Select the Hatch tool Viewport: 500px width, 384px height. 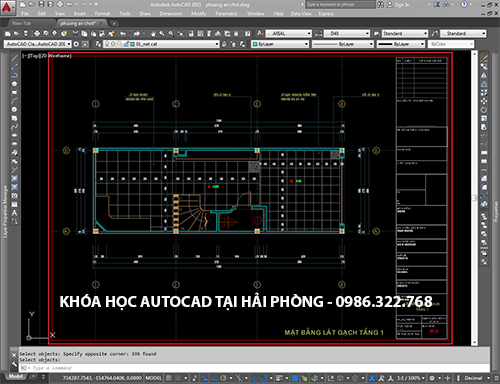[14, 179]
